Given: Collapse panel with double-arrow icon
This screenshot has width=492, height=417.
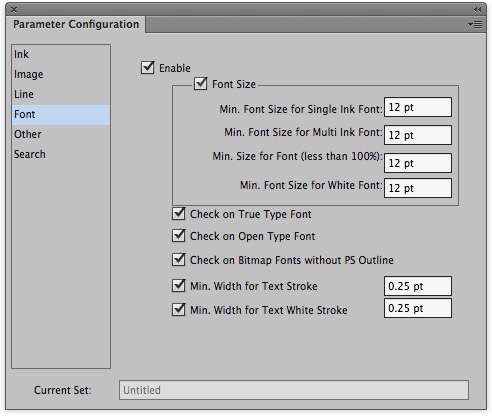Looking at the screenshot, I should coord(478,9).
